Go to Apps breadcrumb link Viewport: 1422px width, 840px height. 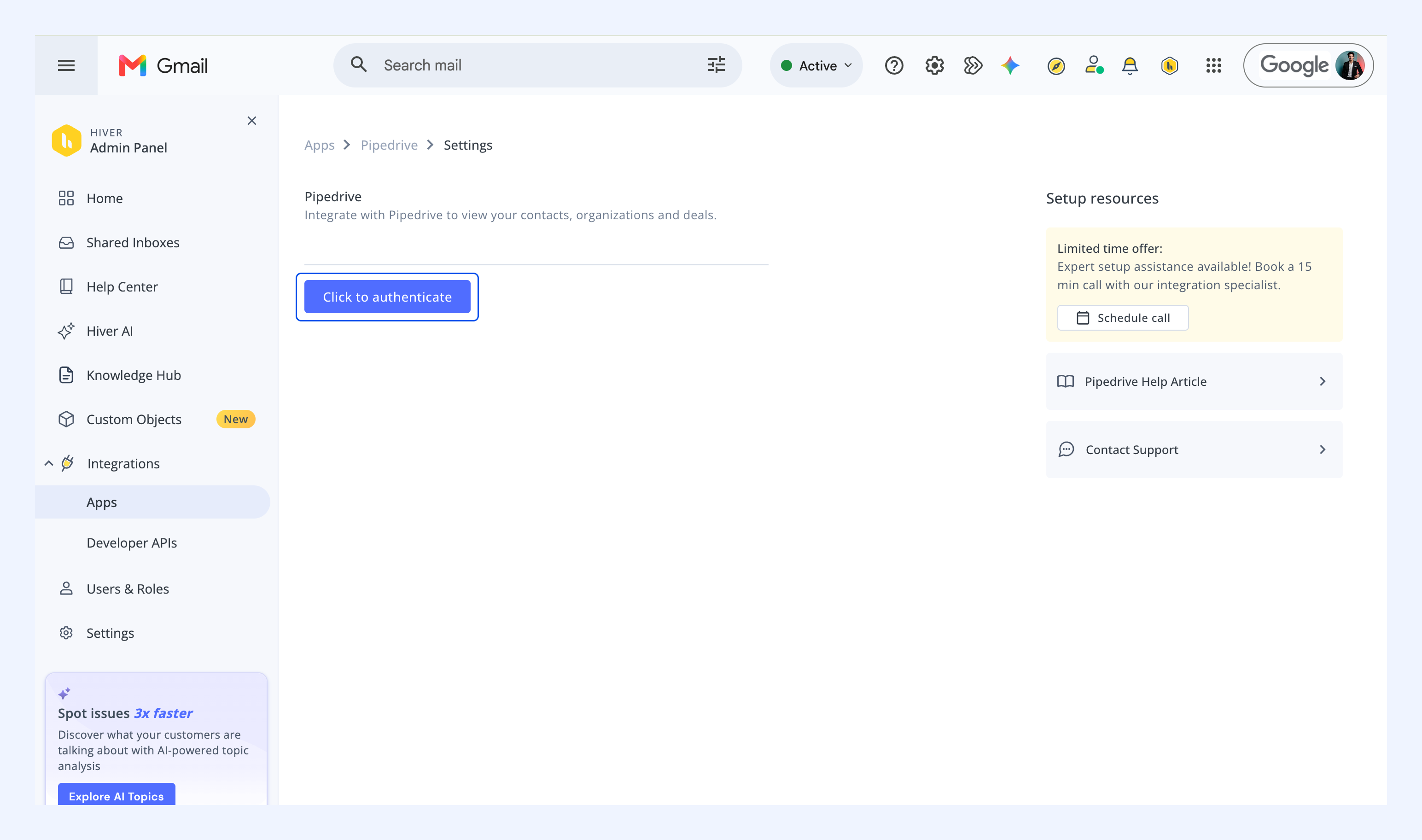tap(319, 145)
